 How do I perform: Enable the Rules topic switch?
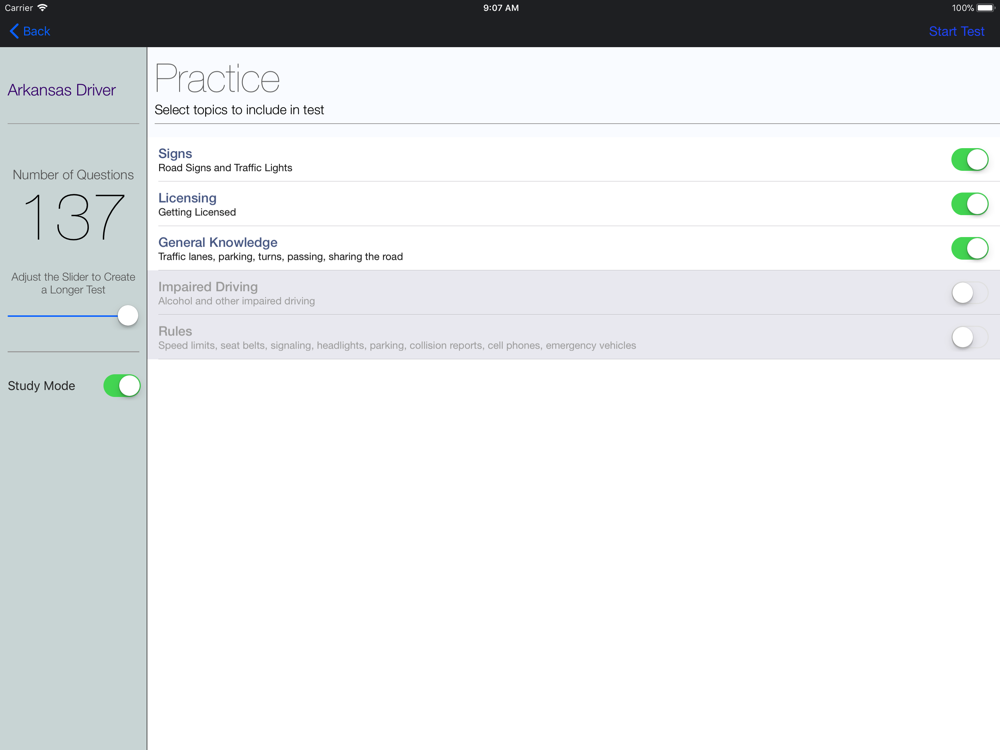click(x=969, y=337)
